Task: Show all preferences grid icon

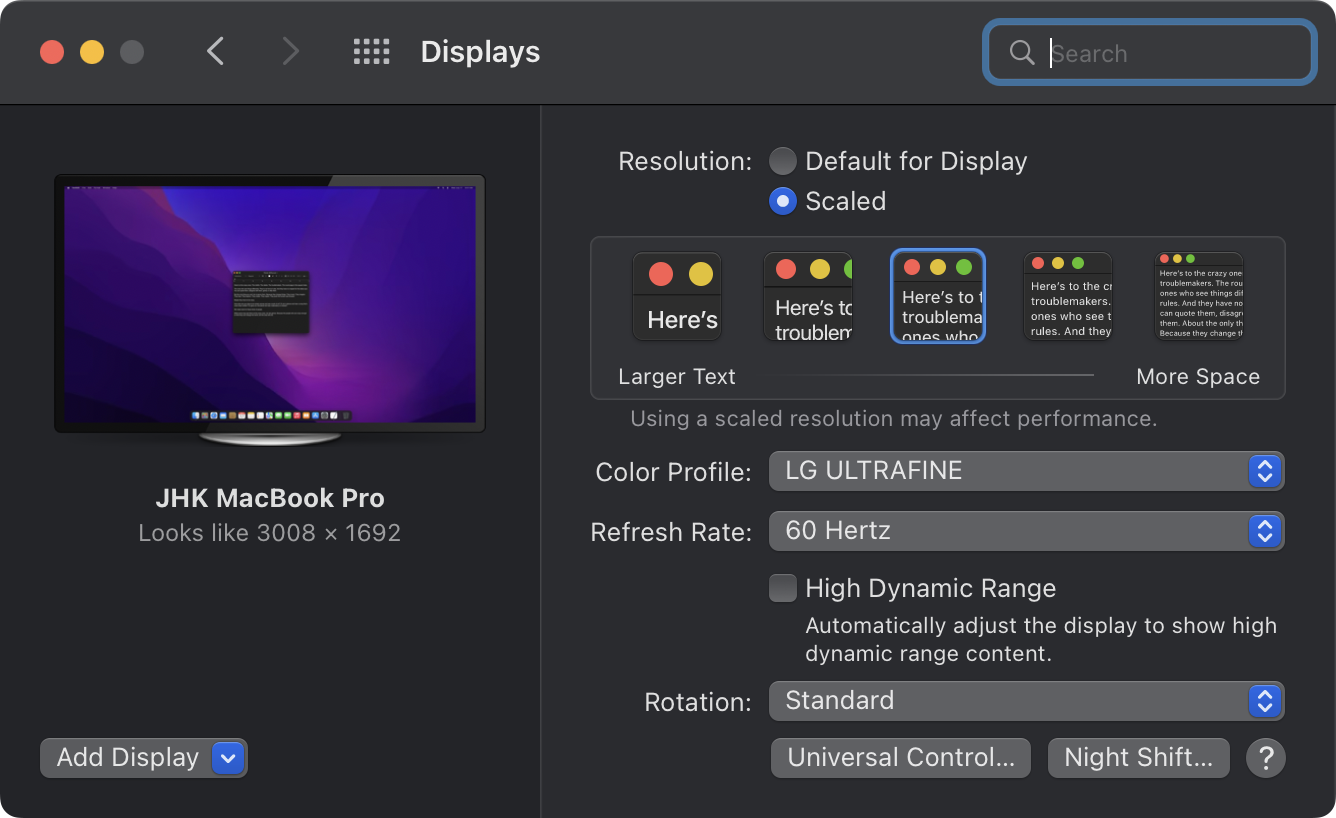Action: (371, 52)
